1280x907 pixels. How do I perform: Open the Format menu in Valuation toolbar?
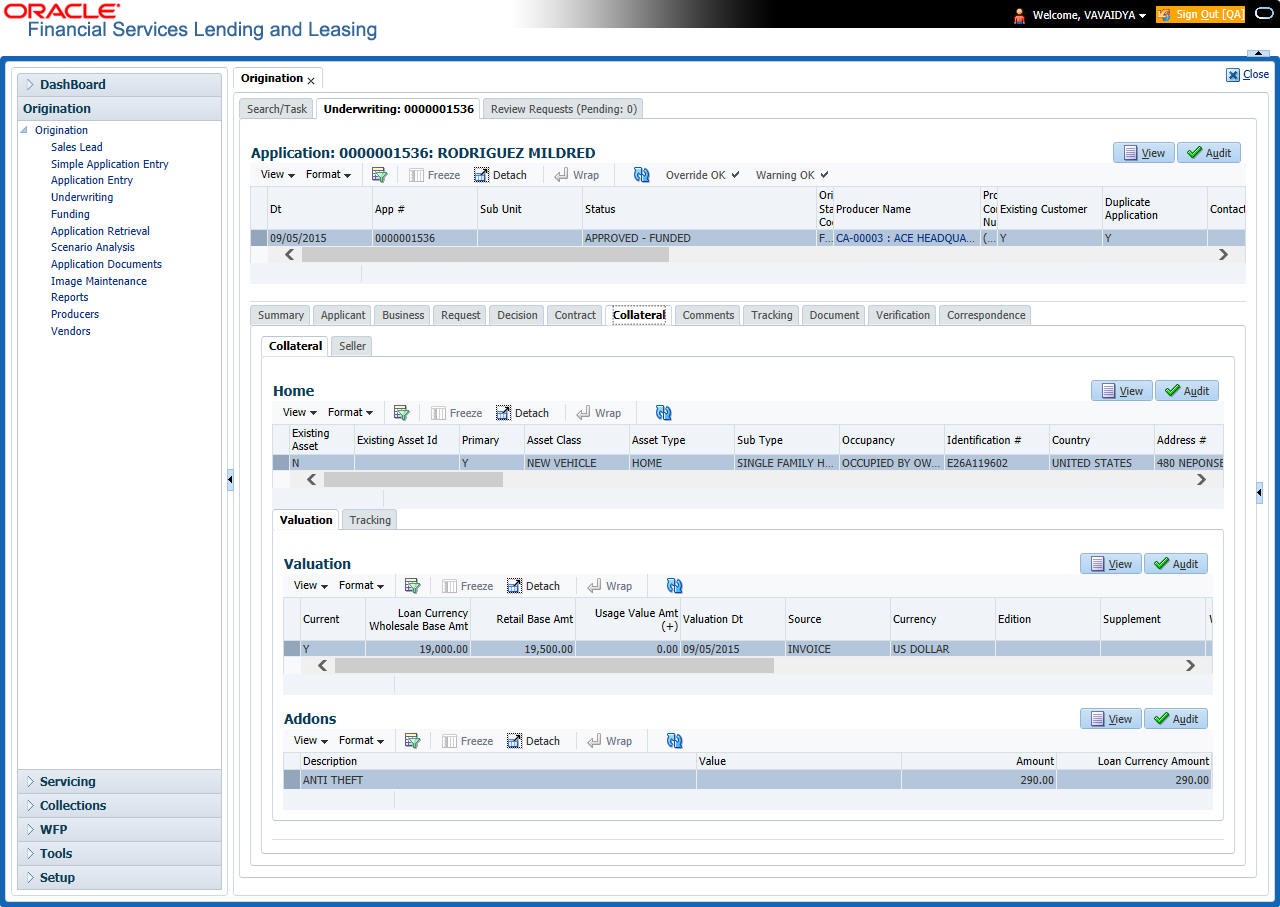361,586
